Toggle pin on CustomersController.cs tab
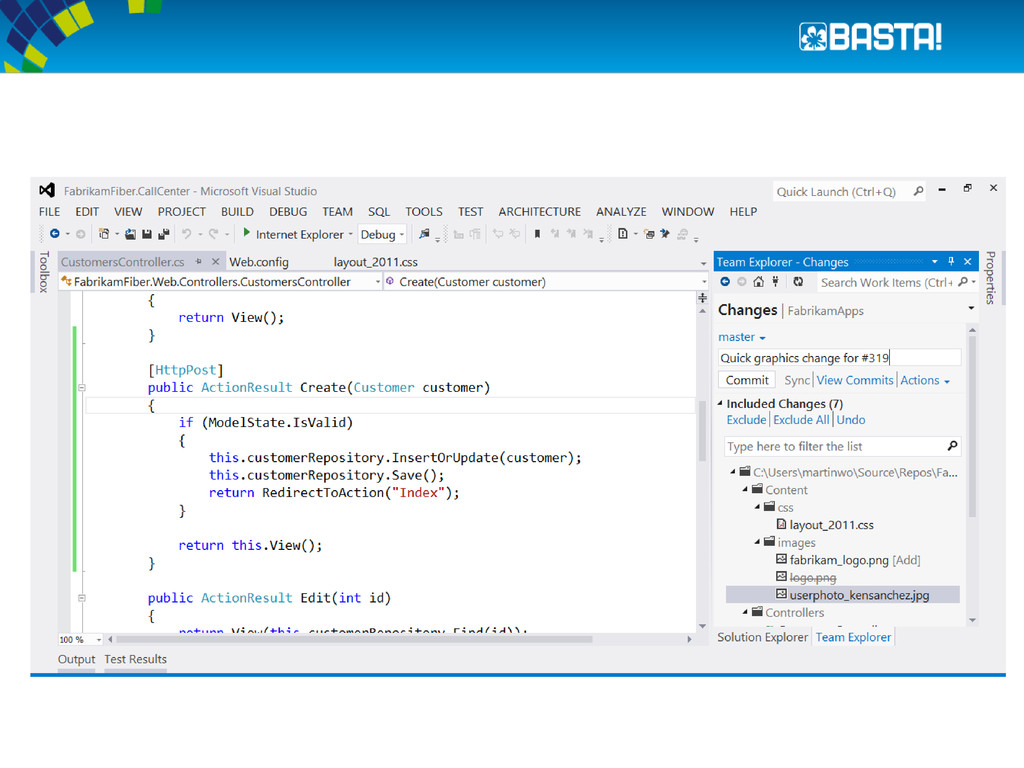Image resolution: width=1024 pixels, height=768 pixels. 199,261
